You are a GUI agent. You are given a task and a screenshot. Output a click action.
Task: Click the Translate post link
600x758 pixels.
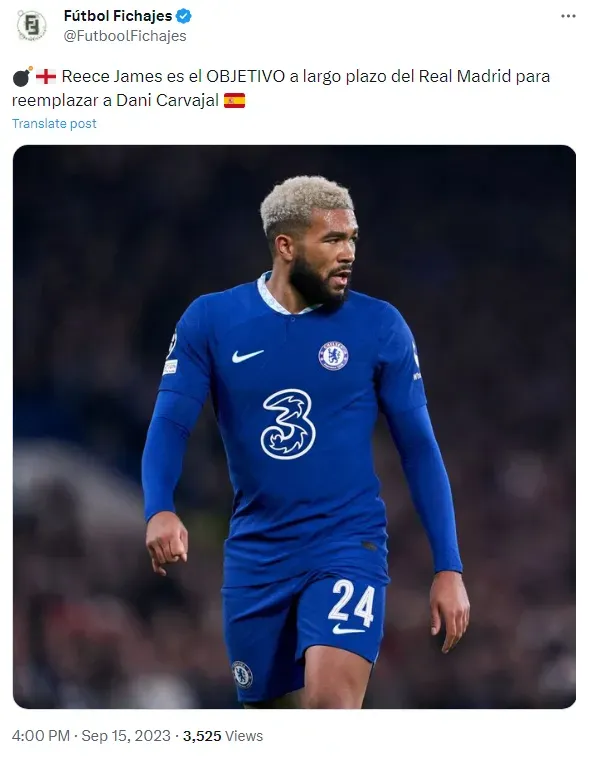click(x=54, y=124)
